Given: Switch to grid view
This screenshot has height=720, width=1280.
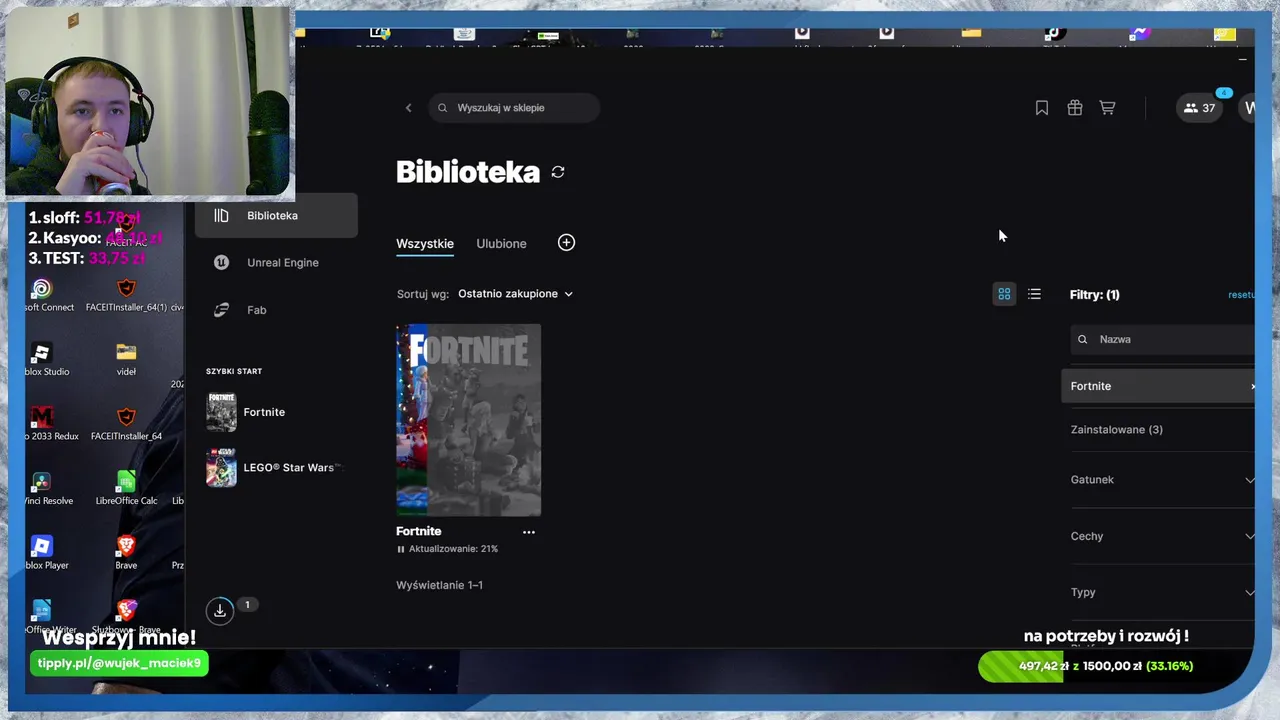Looking at the screenshot, I should (x=1004, y=294).
